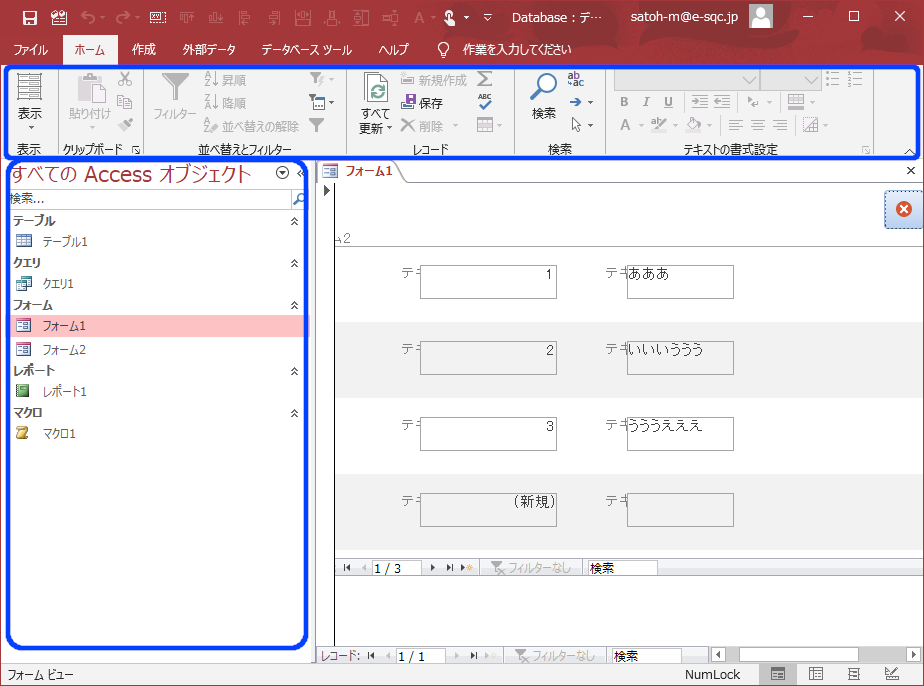
Task: Switch to Design view in status bar
Action: [x=891, y=675]
